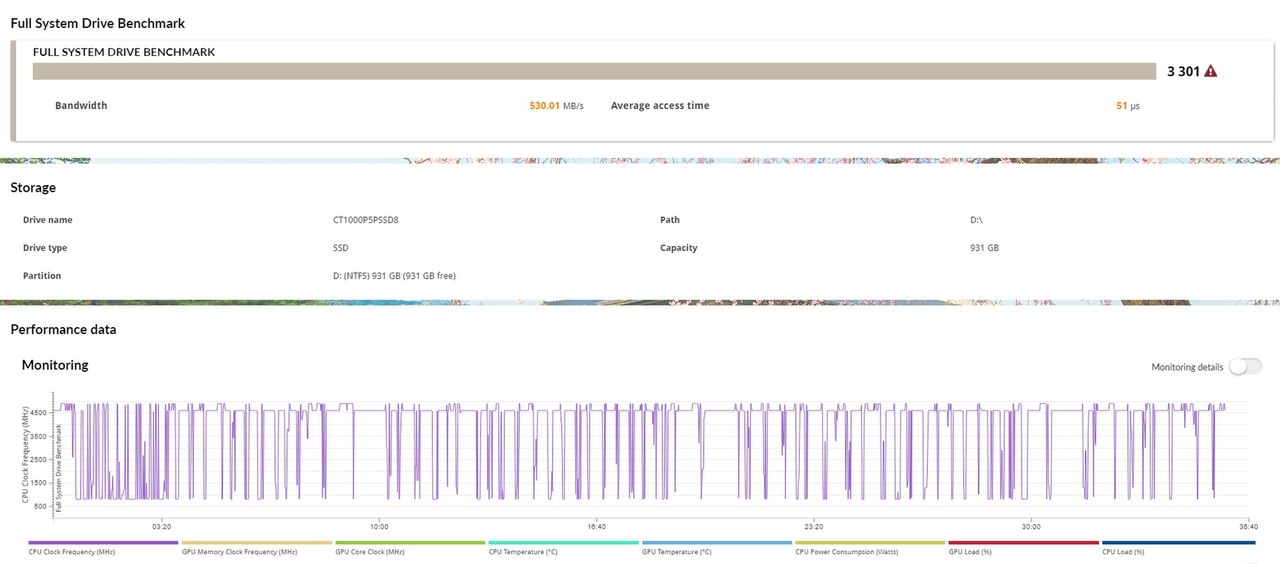Click the Full System Drive Benchmark page title
The height and width of the screenshot is (564, 1280).
click(97, 23)
